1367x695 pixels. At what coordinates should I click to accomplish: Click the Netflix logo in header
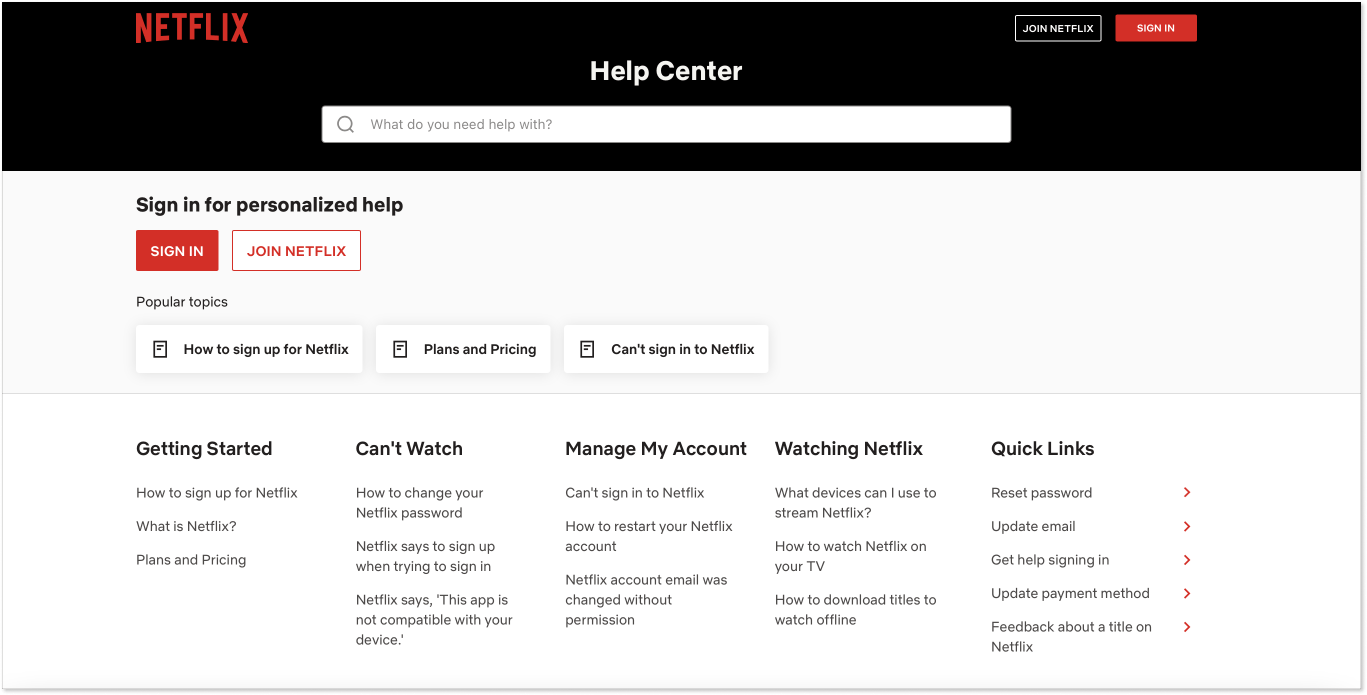click(192, 28)
